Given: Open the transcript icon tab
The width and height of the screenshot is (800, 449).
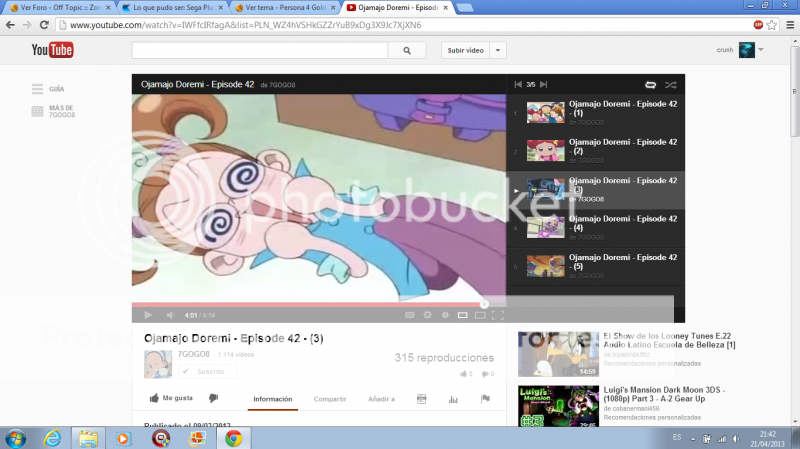Looking at the screenshot, I should (421, 399).
